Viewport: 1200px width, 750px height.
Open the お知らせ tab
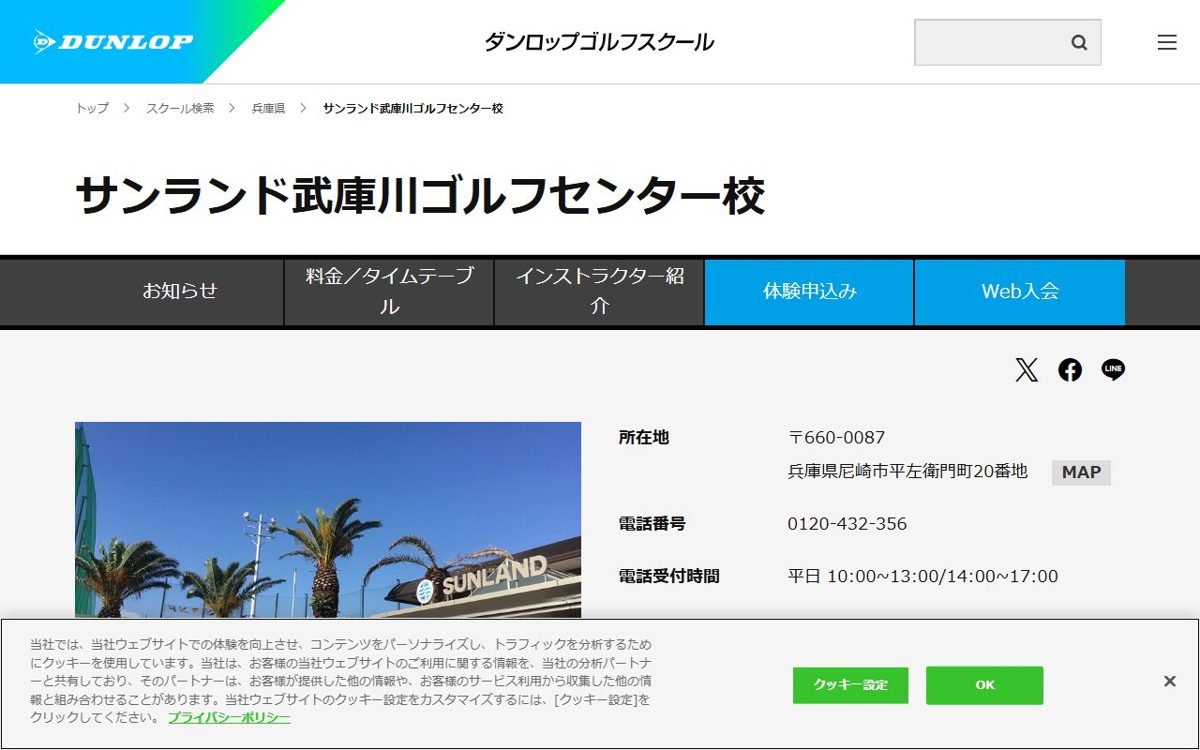179,292
